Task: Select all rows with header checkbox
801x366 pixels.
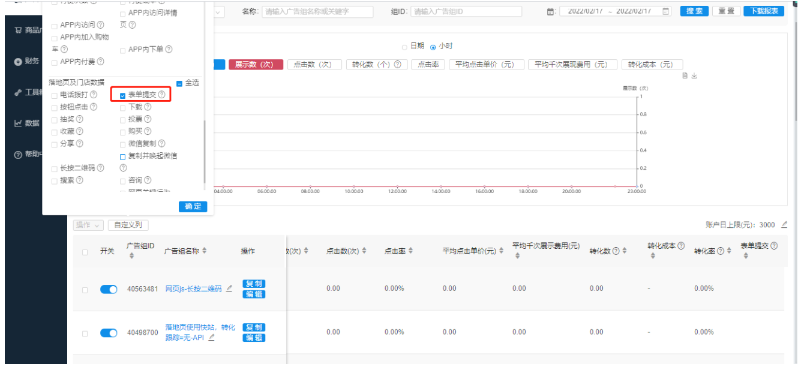Action: click(85, 251)
